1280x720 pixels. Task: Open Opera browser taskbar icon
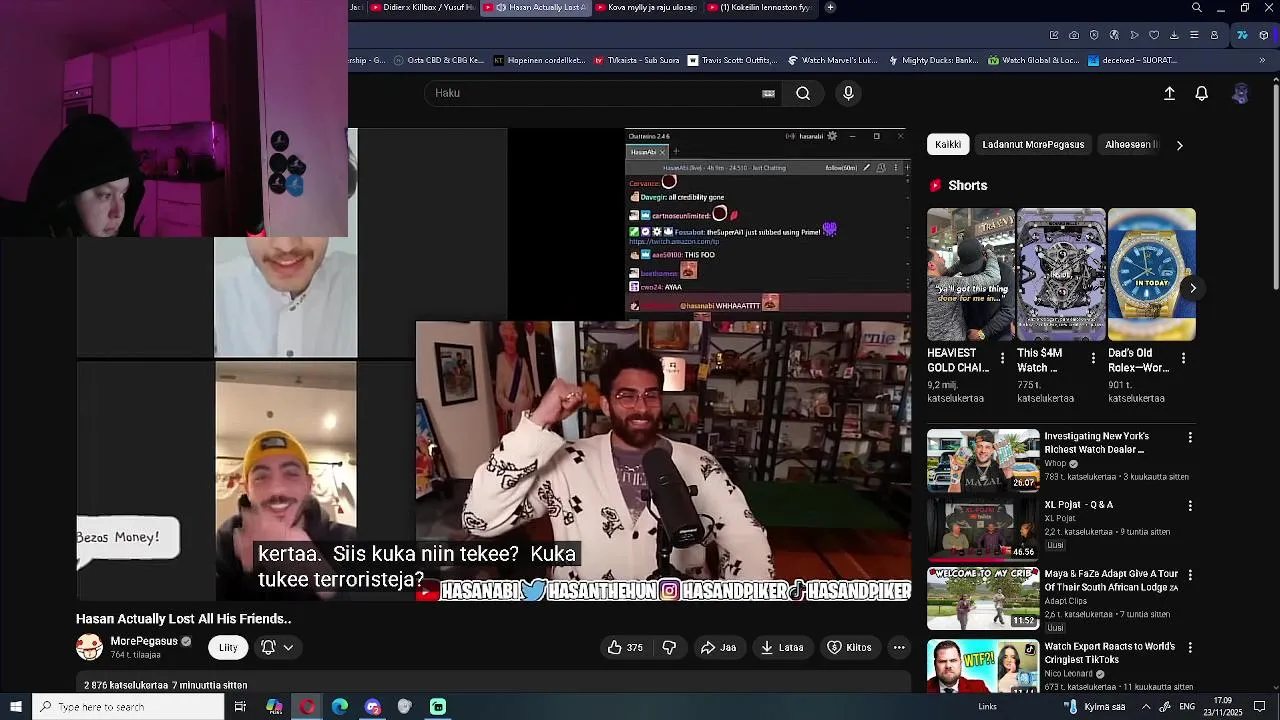307,707
